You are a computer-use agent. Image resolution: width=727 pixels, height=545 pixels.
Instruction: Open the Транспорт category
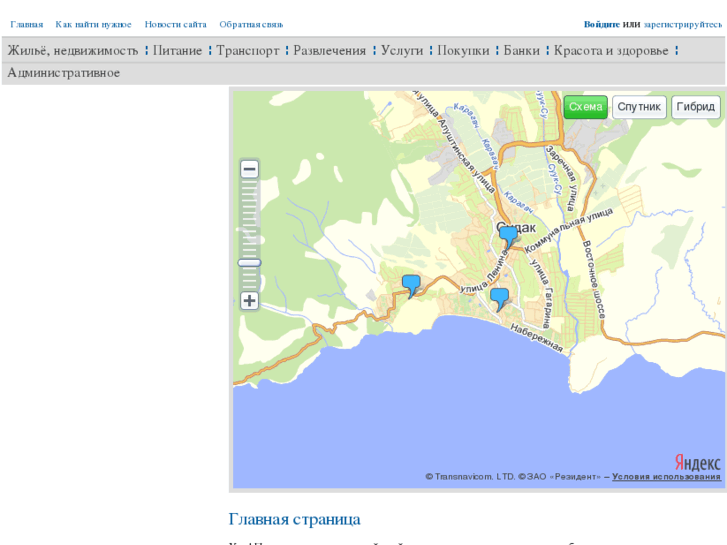248,51
